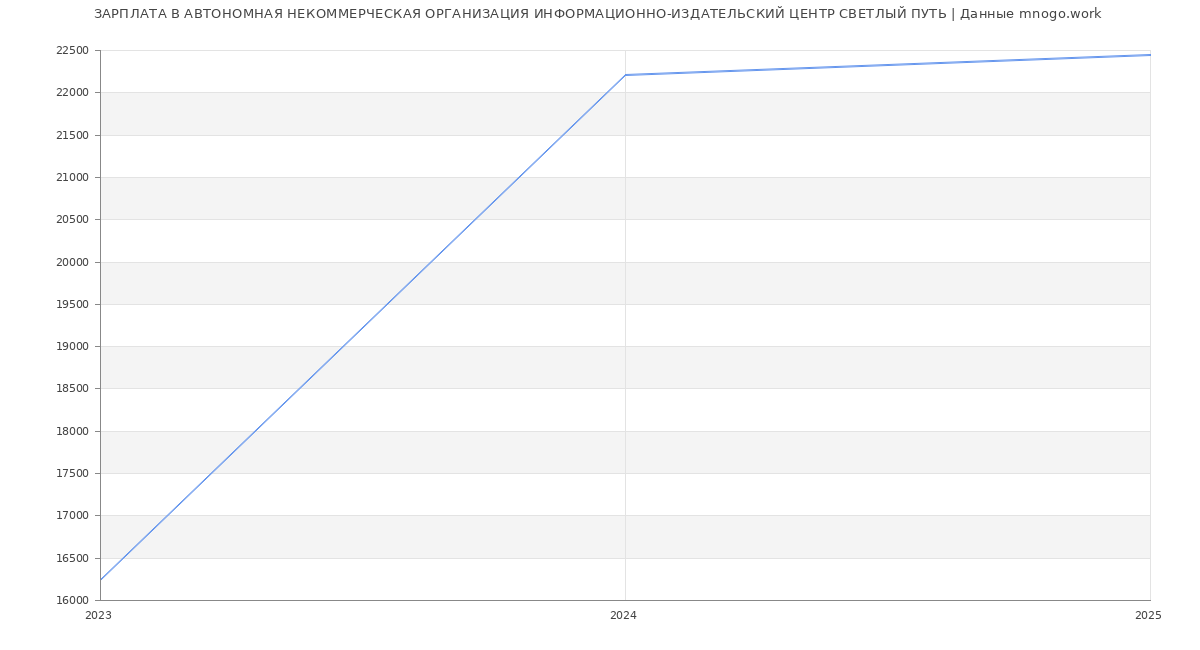The height and width of the screenshot is (650, 1200).
Task: Click the line's end point at 2025
Action: pyautogui.click(x=1149, y=55)
